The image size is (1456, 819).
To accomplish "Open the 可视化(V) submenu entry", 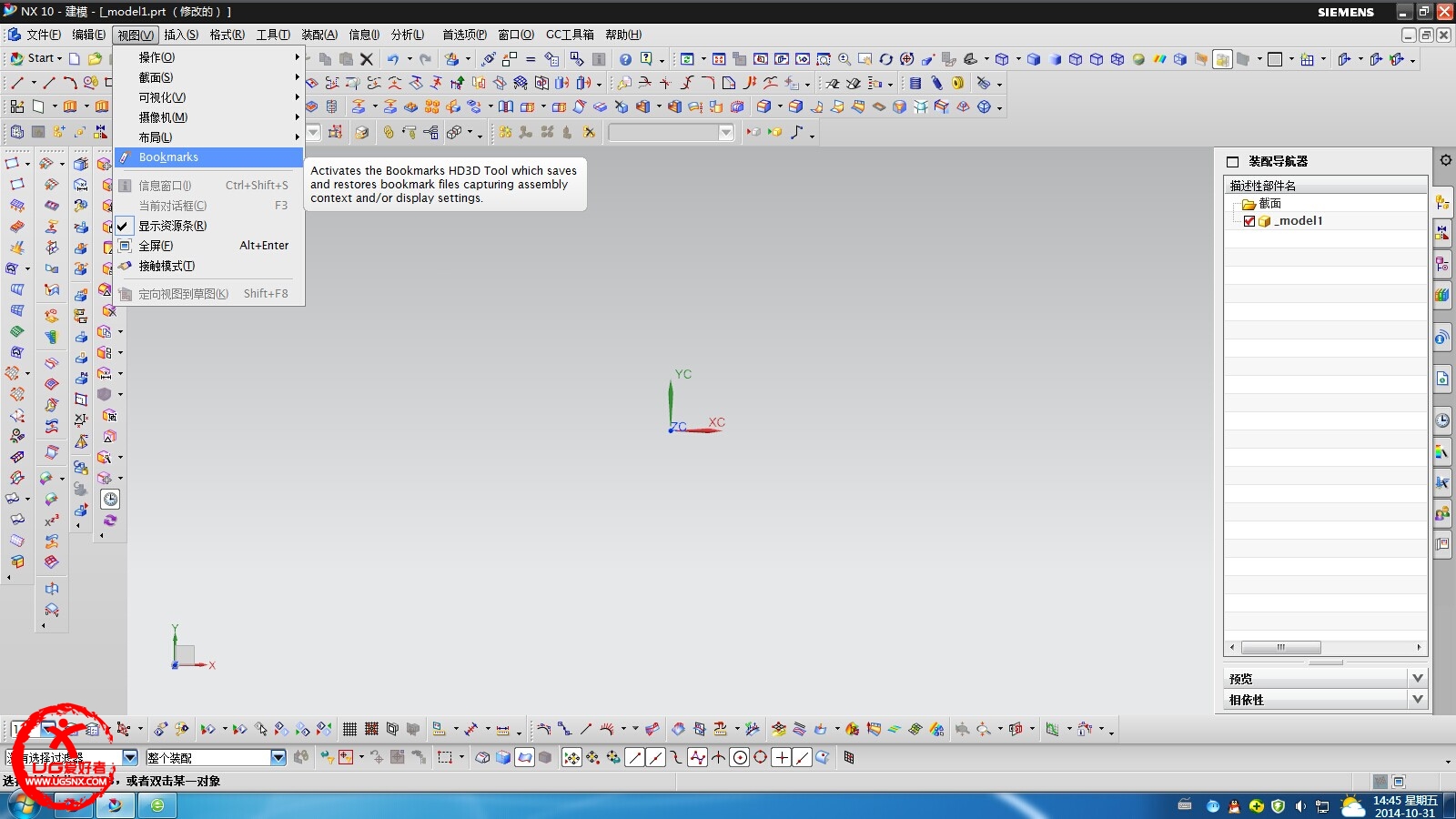I will tap(209, 97).
